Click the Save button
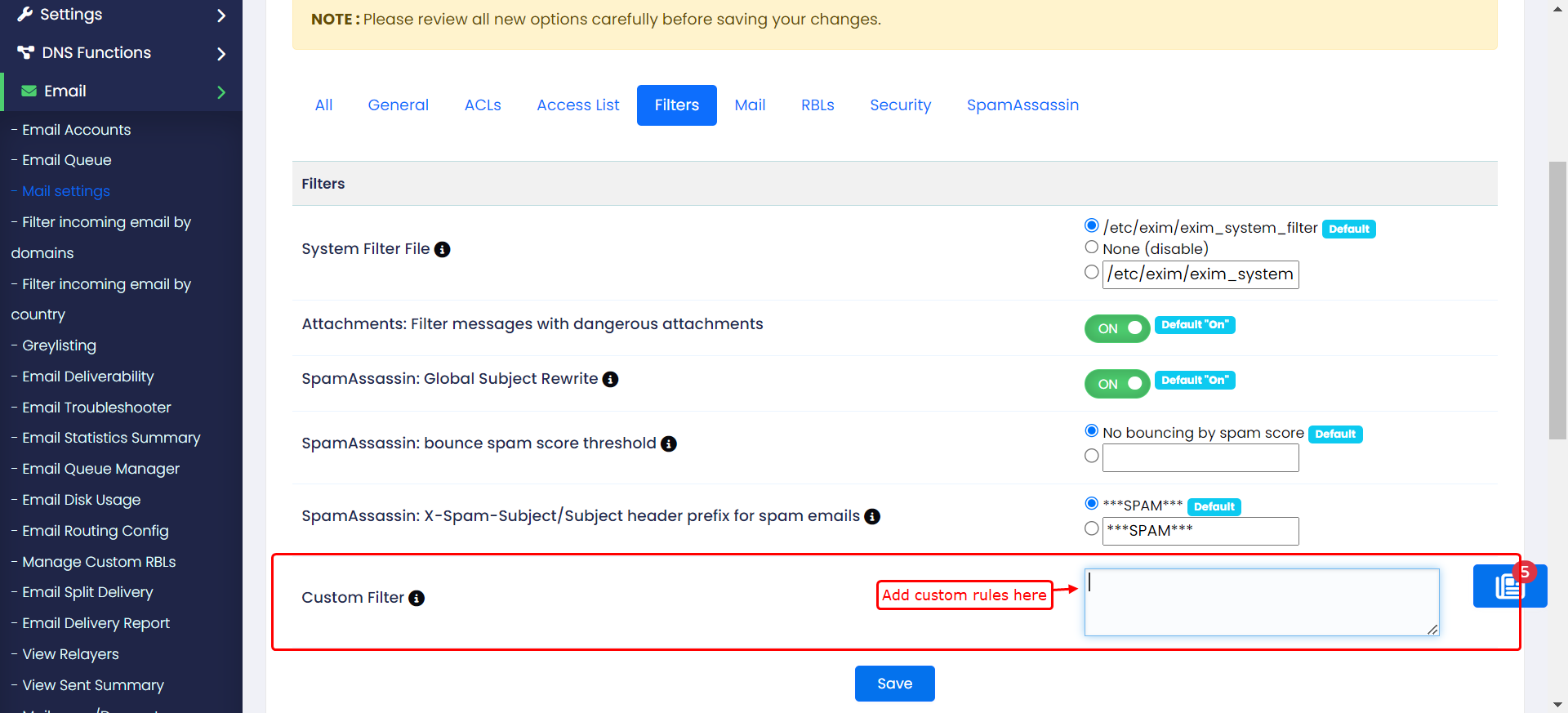 [x=895, y=684]
